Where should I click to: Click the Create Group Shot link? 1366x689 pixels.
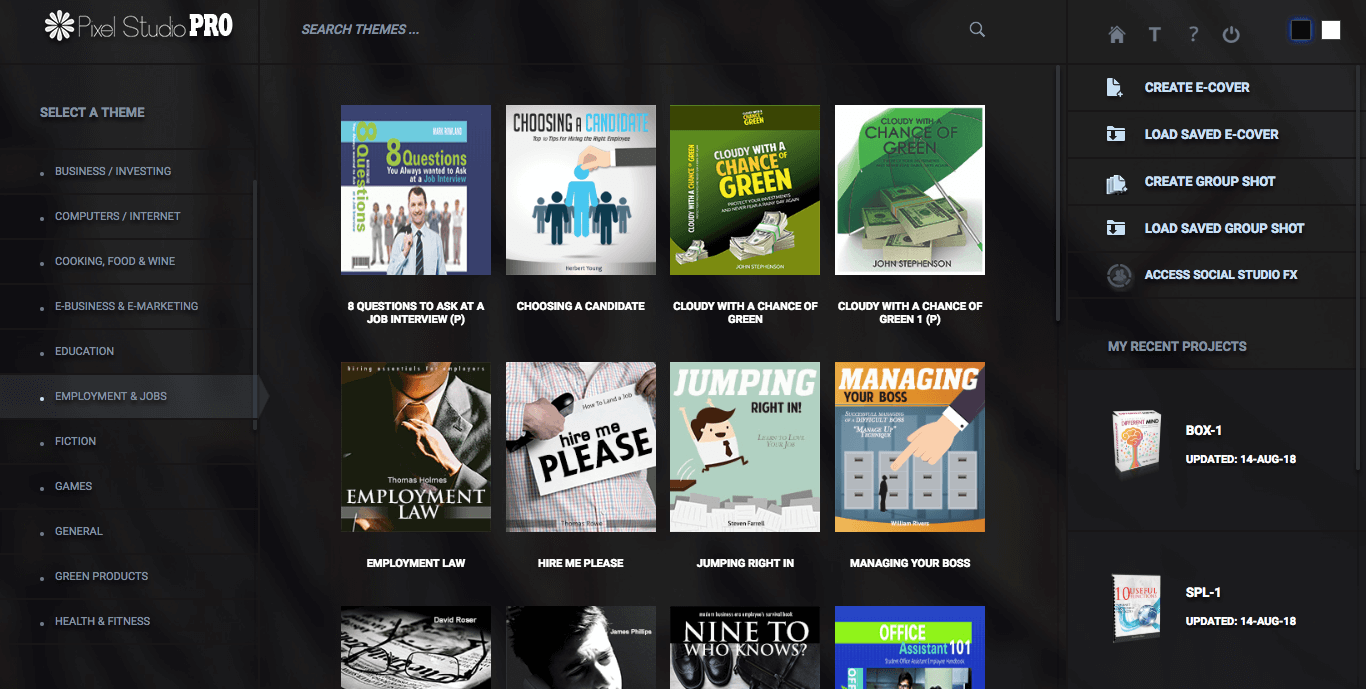[1210, 181]
